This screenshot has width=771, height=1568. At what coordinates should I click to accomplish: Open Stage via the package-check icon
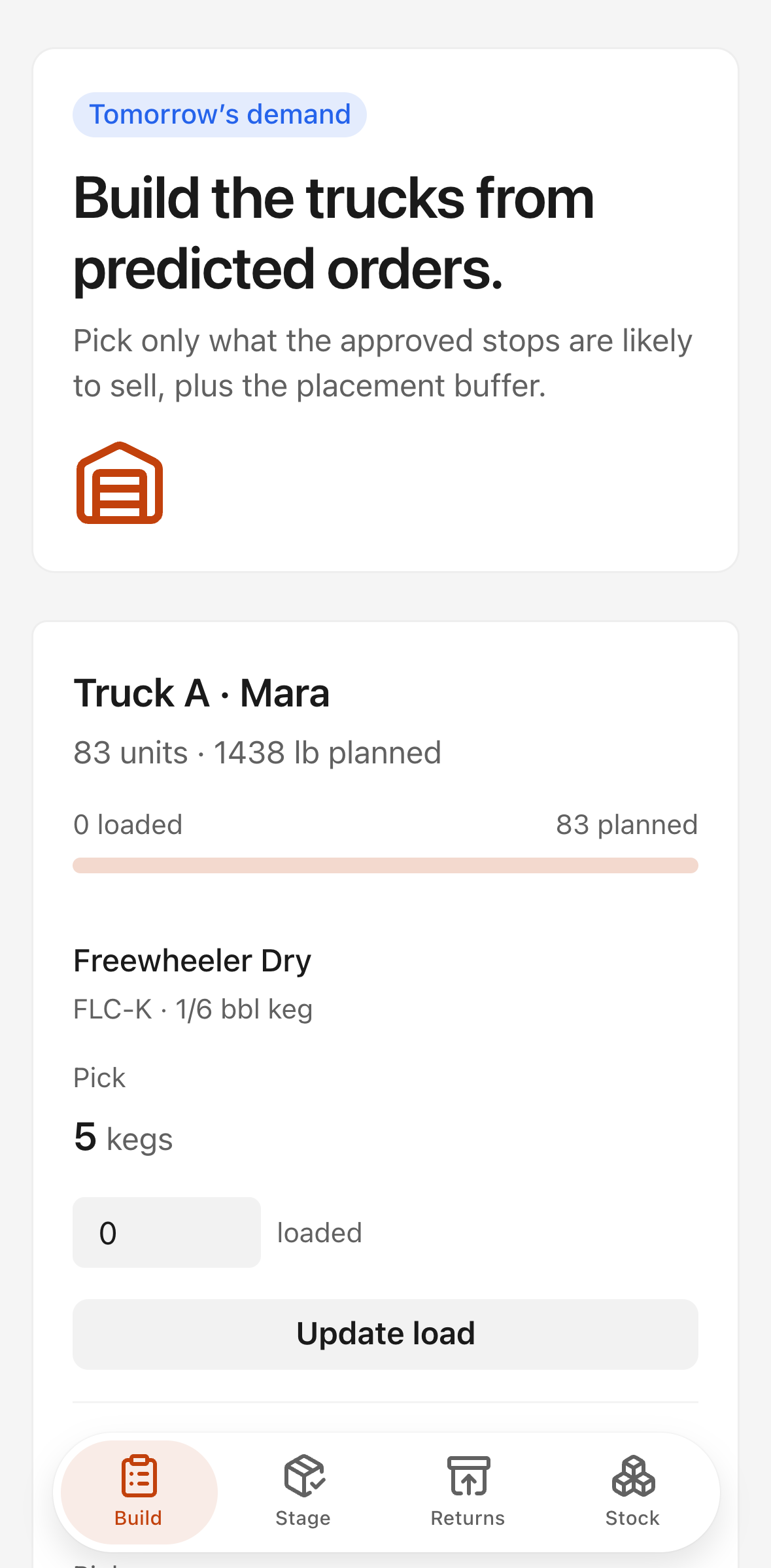[x=303, y=1476]
